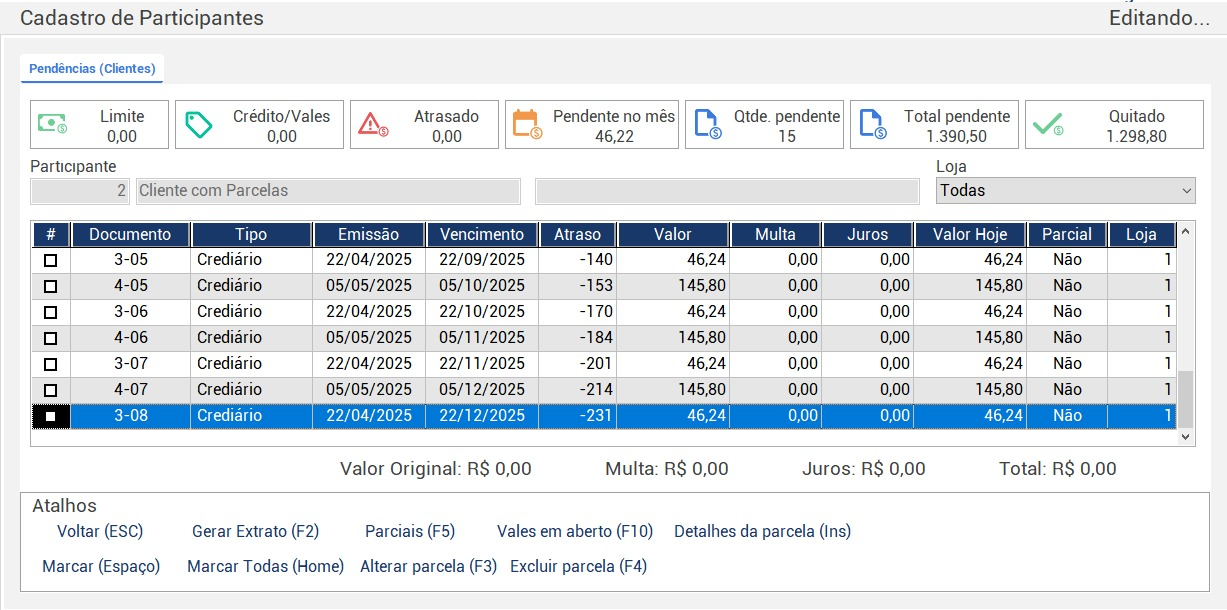The height and width of the screenshot is (610, 1227).
Task: Sort by the Vencimento column header
Action: [x=481, y=234]
